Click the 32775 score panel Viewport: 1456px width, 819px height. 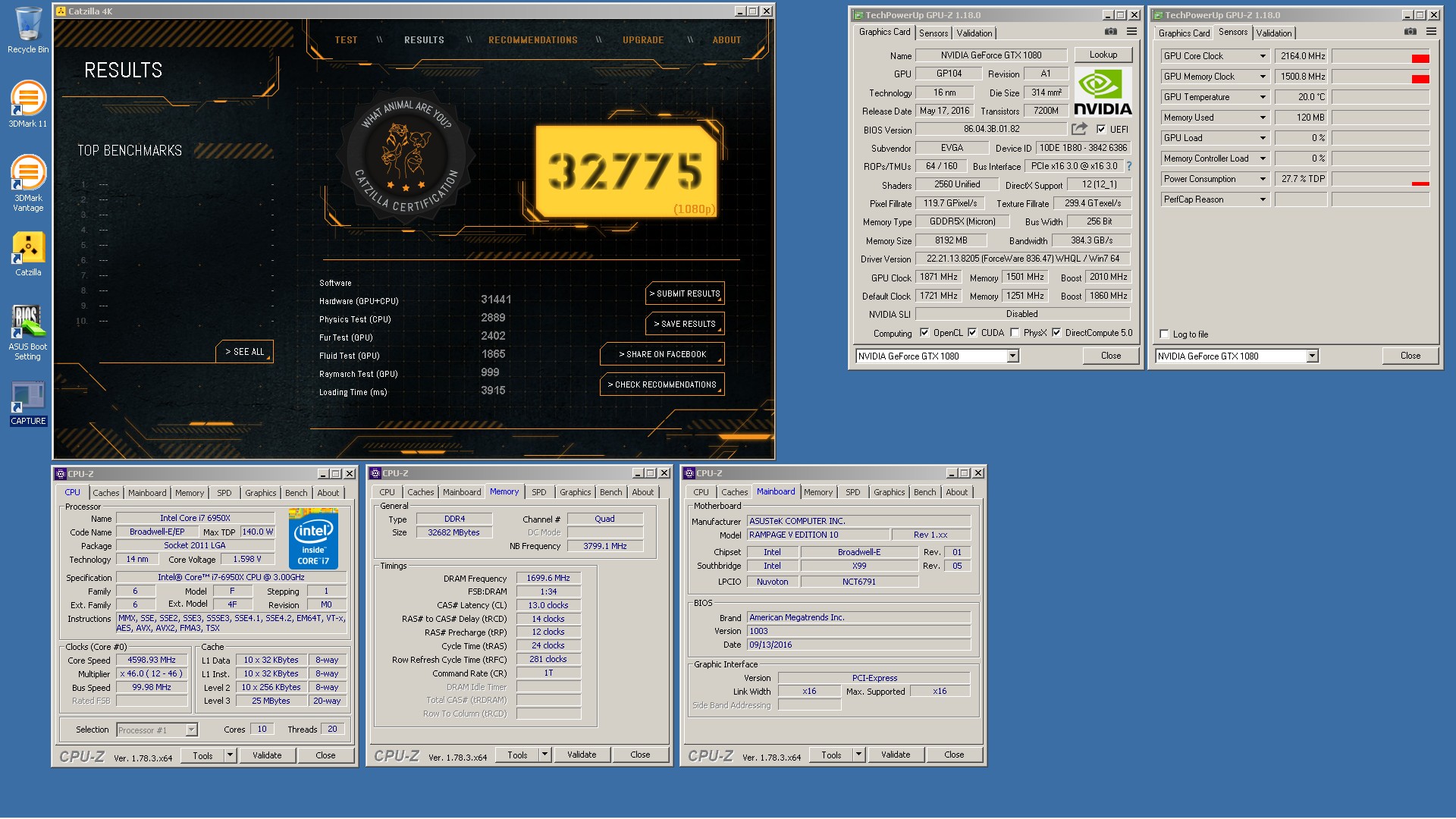[x=626, y=171]
